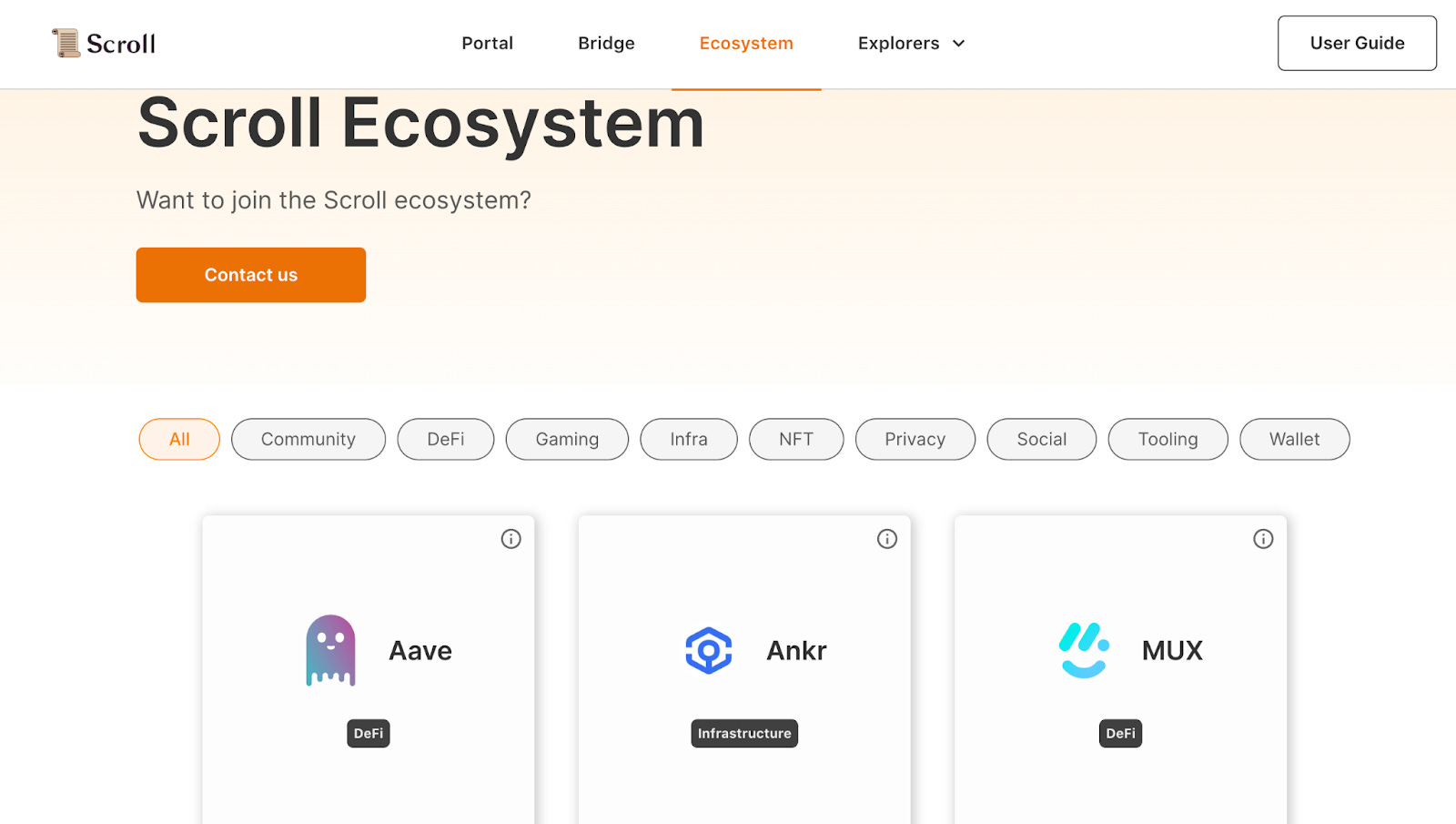The height and width of the screenshot is (824, 1456).
Task: Open the User Guide
Action: tap(1356, 43)
